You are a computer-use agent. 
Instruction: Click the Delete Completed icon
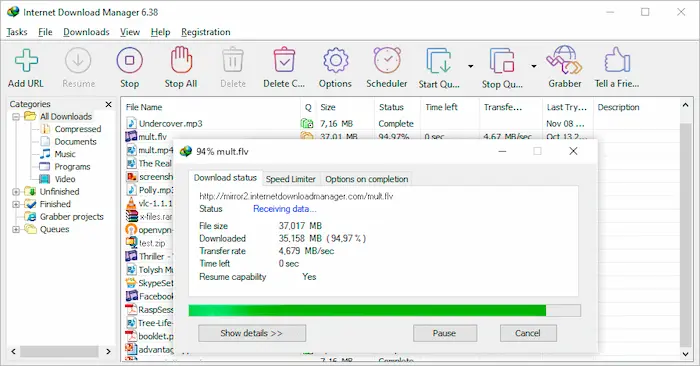(x=284, y=60)
